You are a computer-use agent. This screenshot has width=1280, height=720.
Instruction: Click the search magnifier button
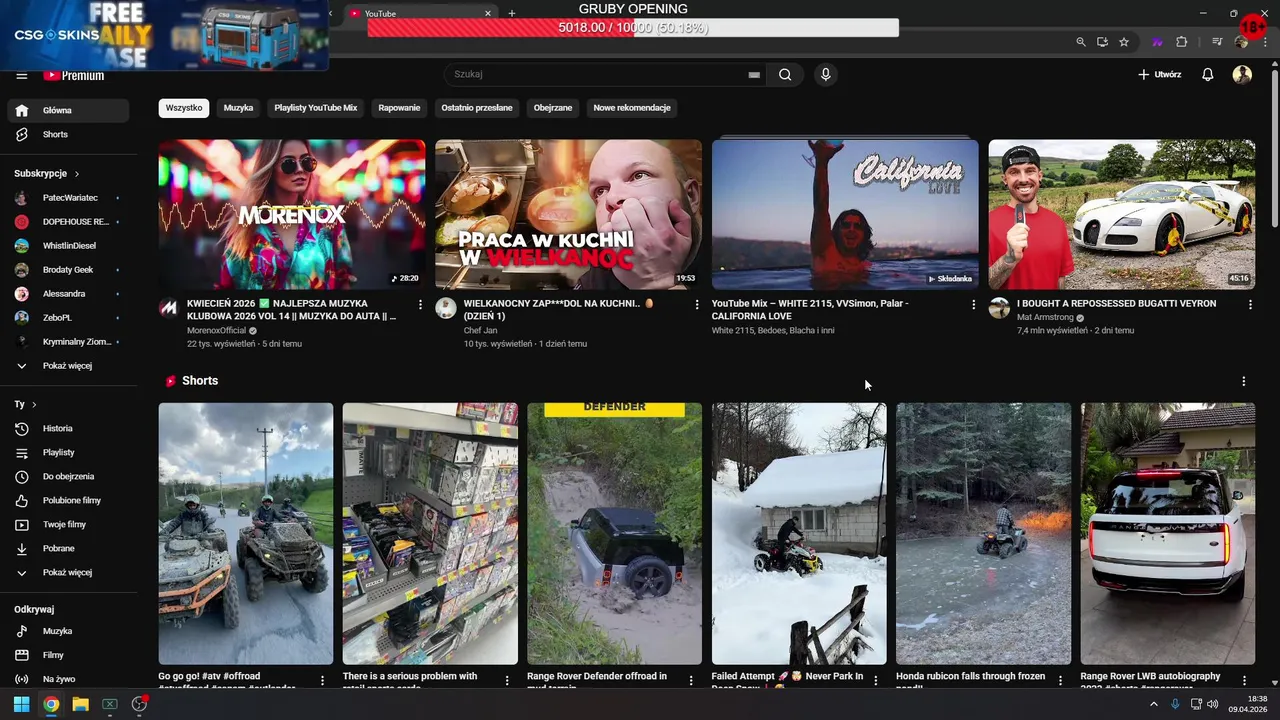[785, 74]
